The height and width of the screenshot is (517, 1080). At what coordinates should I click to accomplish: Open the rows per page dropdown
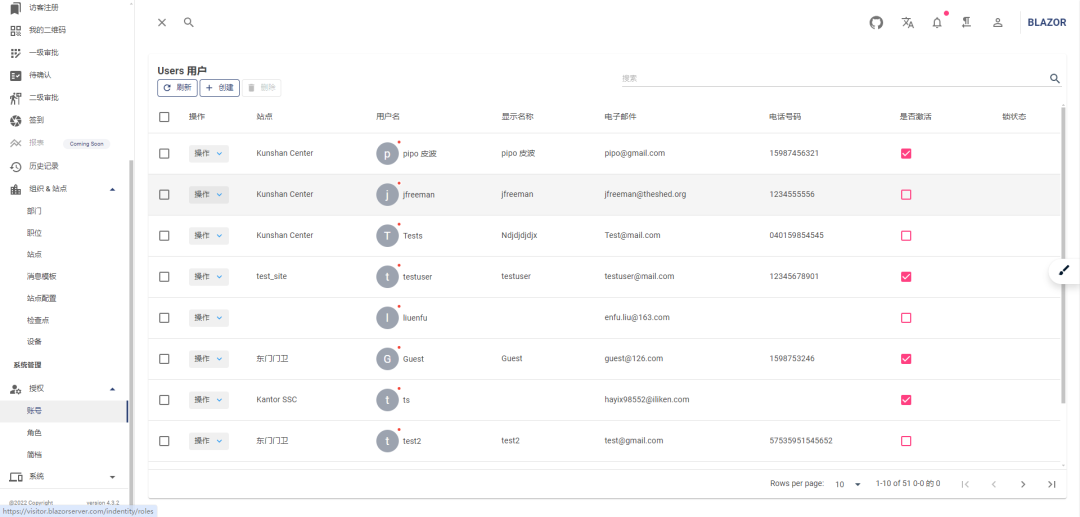point(849,484)
